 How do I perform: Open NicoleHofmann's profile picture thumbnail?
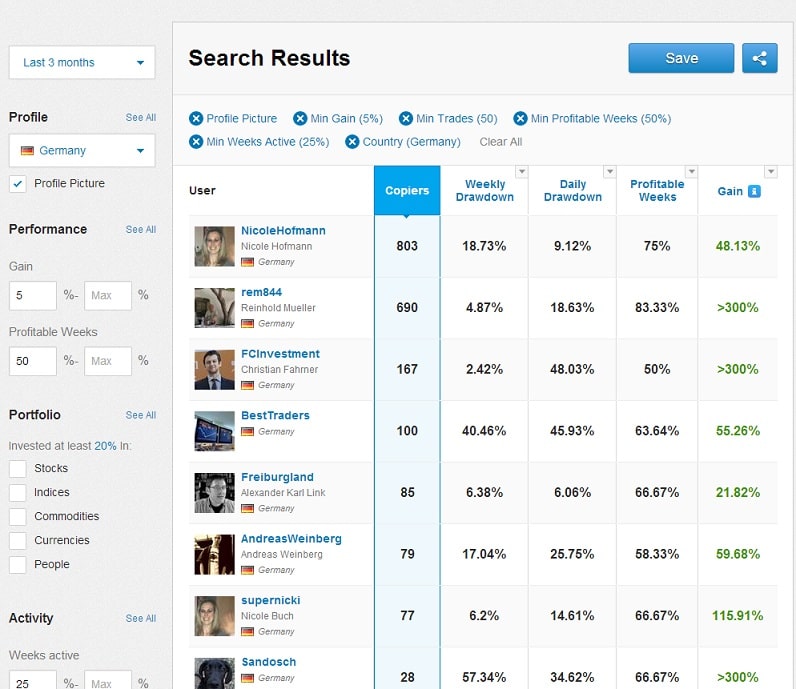pyautogui.click(x=215, y=246)
